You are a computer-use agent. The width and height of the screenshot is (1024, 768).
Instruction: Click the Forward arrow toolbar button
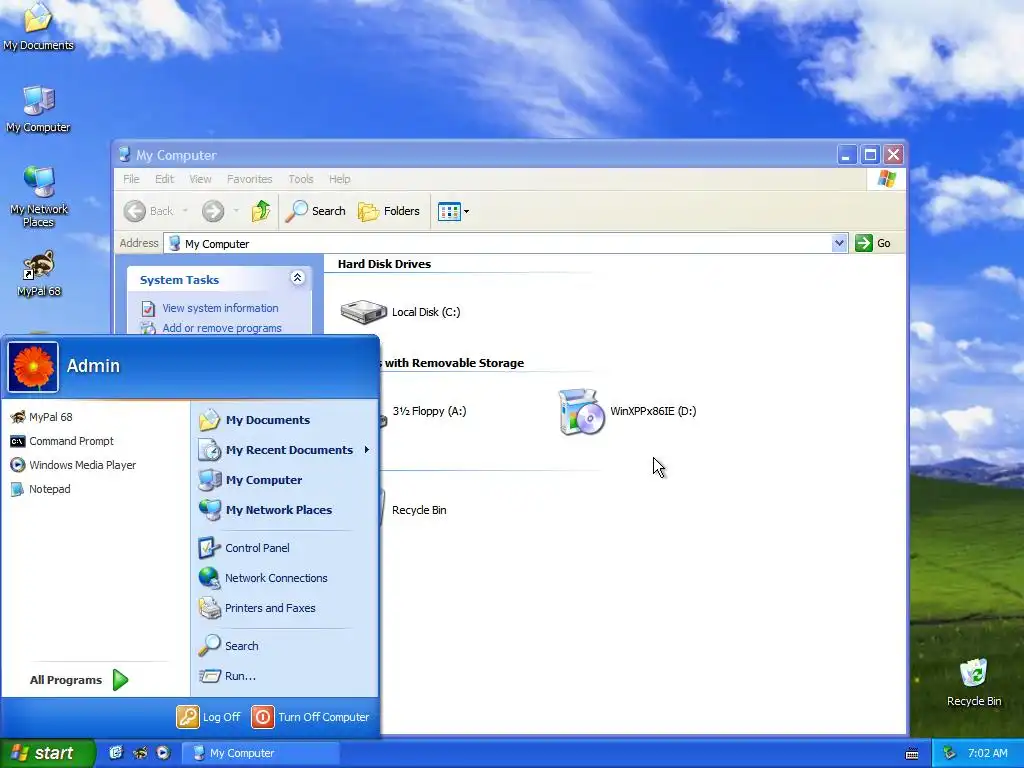213,211
